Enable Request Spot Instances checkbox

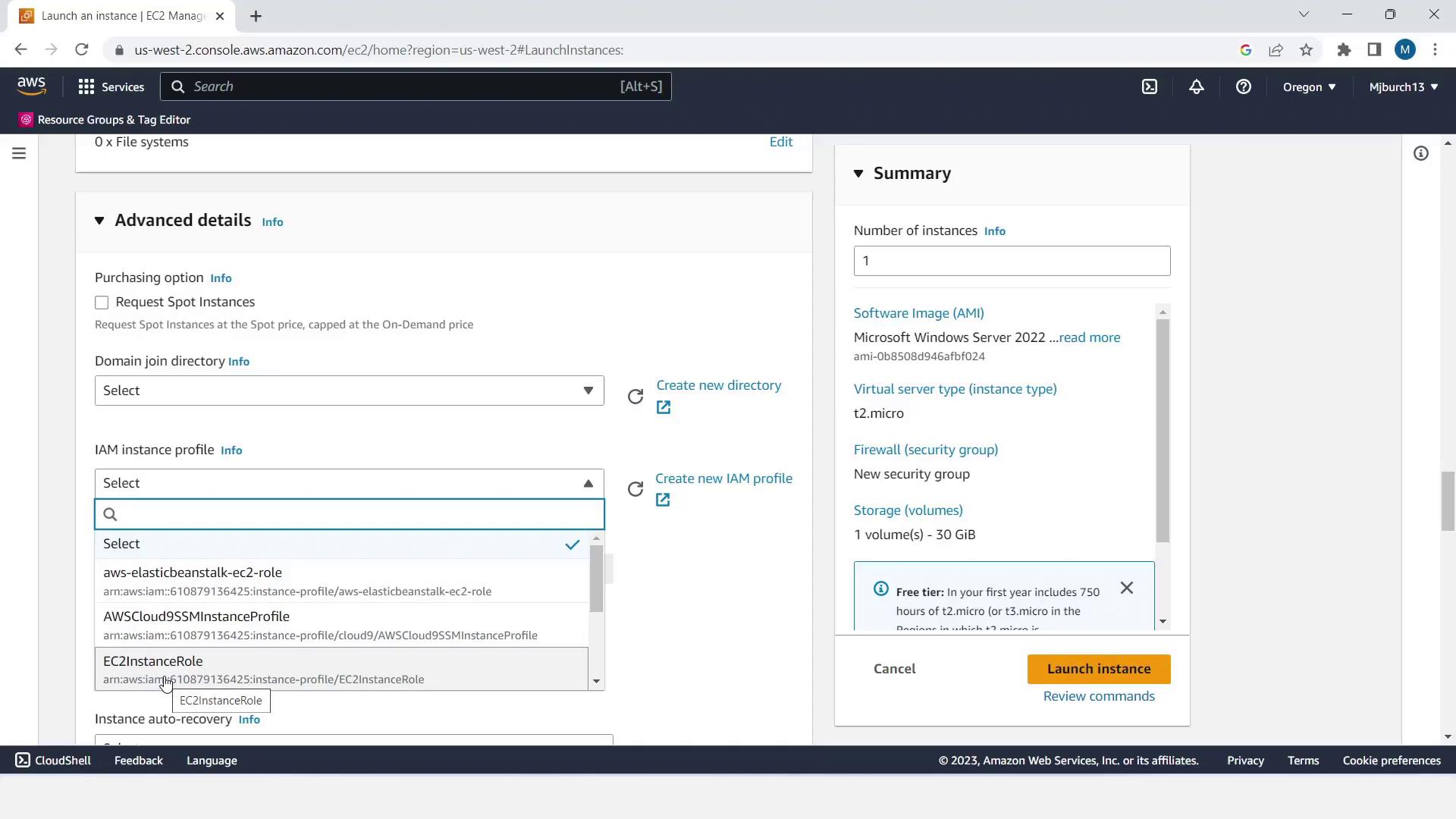tap(102, 303)
